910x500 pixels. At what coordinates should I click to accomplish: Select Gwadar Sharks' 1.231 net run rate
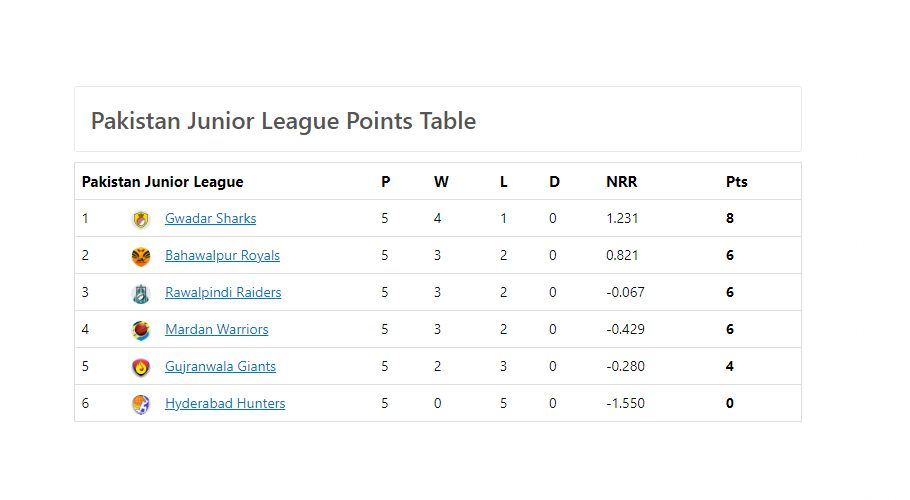[622, 219]
